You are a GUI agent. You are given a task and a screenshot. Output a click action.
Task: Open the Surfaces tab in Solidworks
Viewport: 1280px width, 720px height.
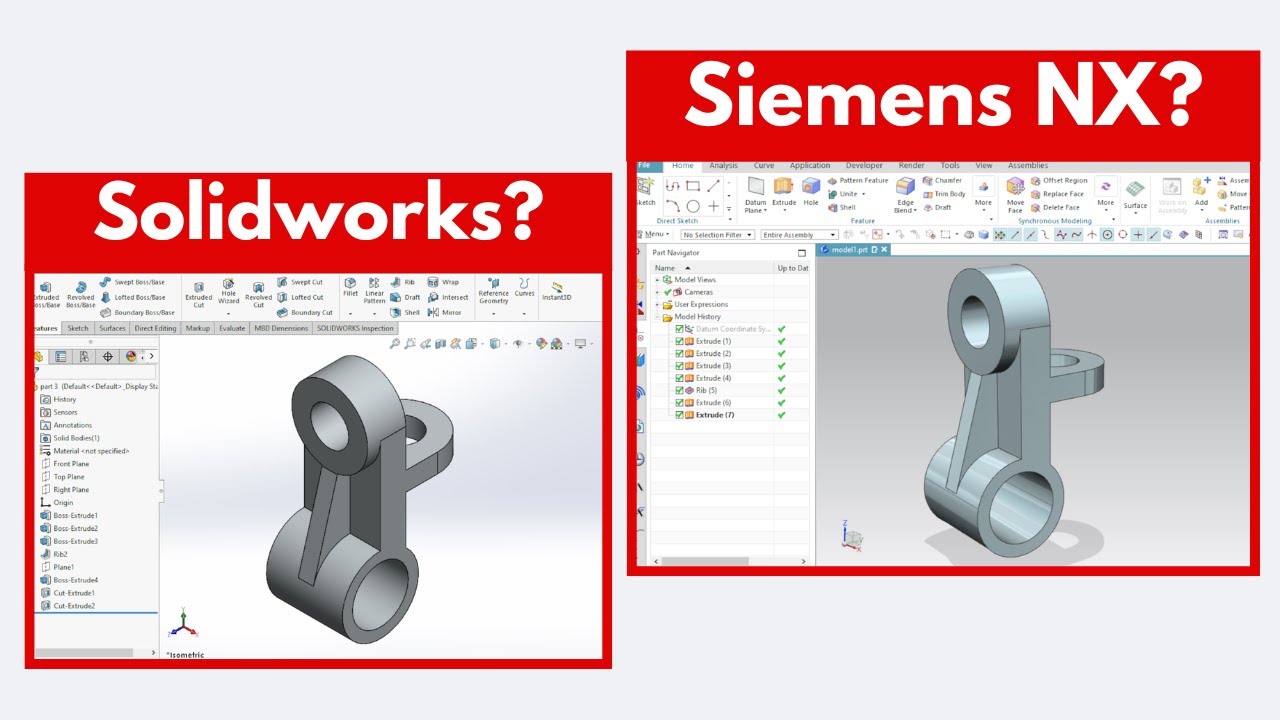click(x=112, y=328)
